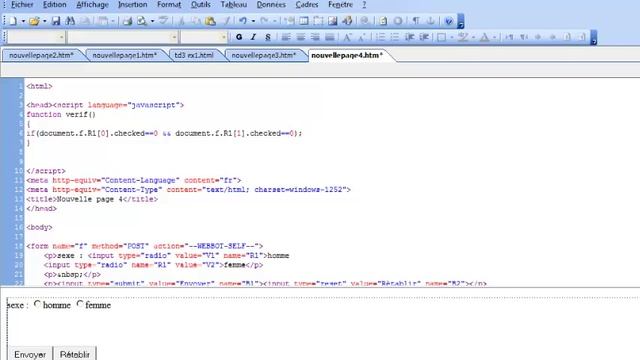Click the title line 'Nouvelle page 4' in the code

click(92, 199)
